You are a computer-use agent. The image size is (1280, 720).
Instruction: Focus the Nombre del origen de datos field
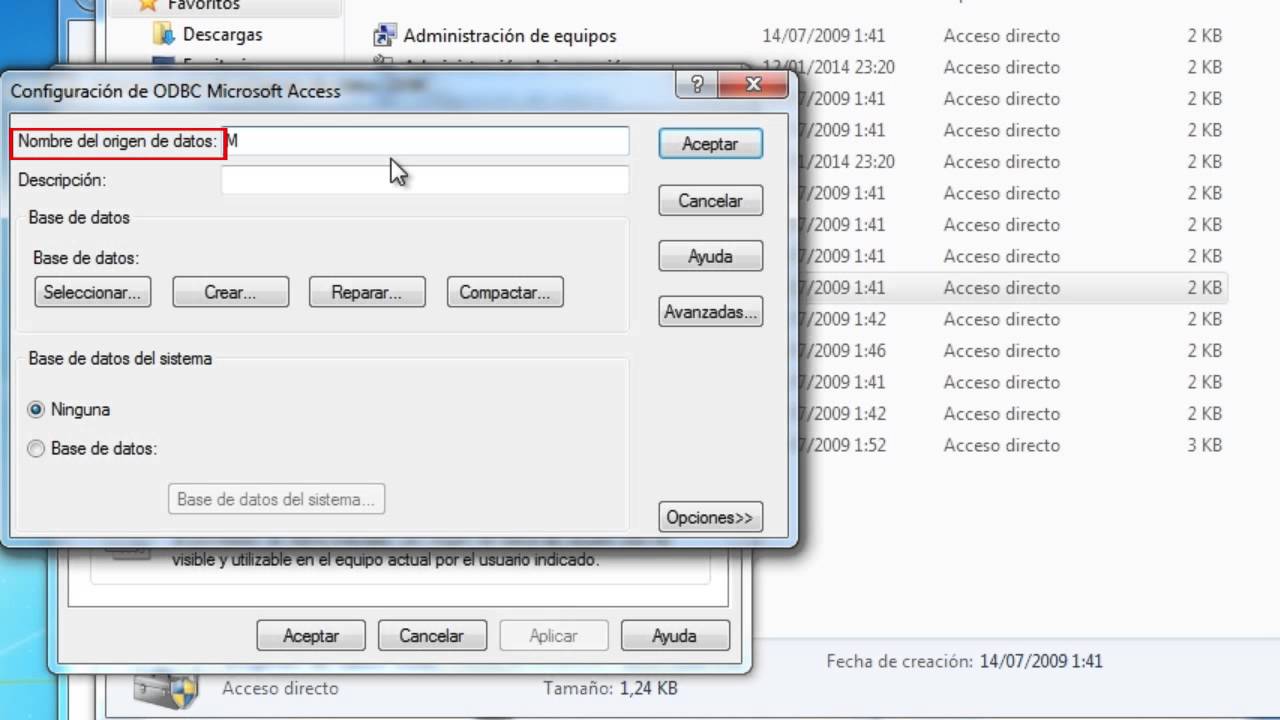(425, 141)
